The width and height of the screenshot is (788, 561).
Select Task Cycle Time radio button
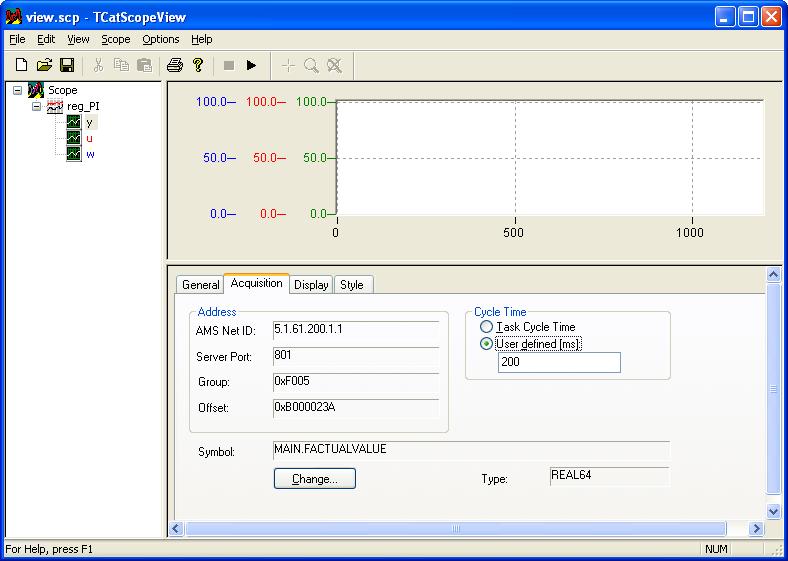(x=486, y=327)
